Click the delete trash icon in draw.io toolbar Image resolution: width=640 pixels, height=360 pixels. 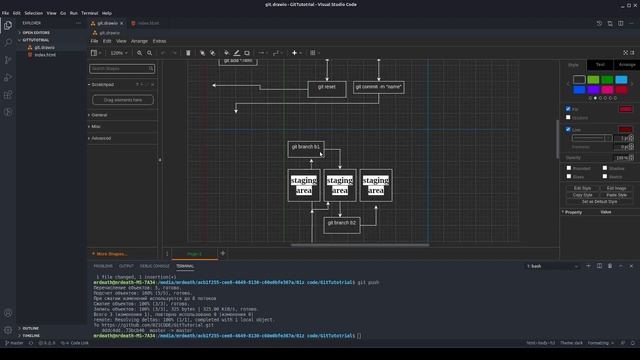click(188, 53)
